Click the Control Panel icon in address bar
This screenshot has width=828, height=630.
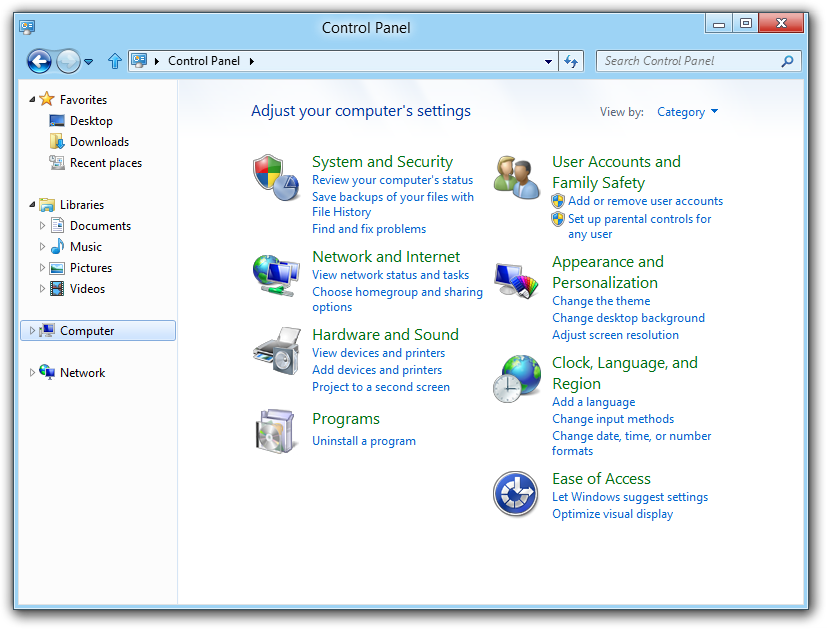point(139,61)
